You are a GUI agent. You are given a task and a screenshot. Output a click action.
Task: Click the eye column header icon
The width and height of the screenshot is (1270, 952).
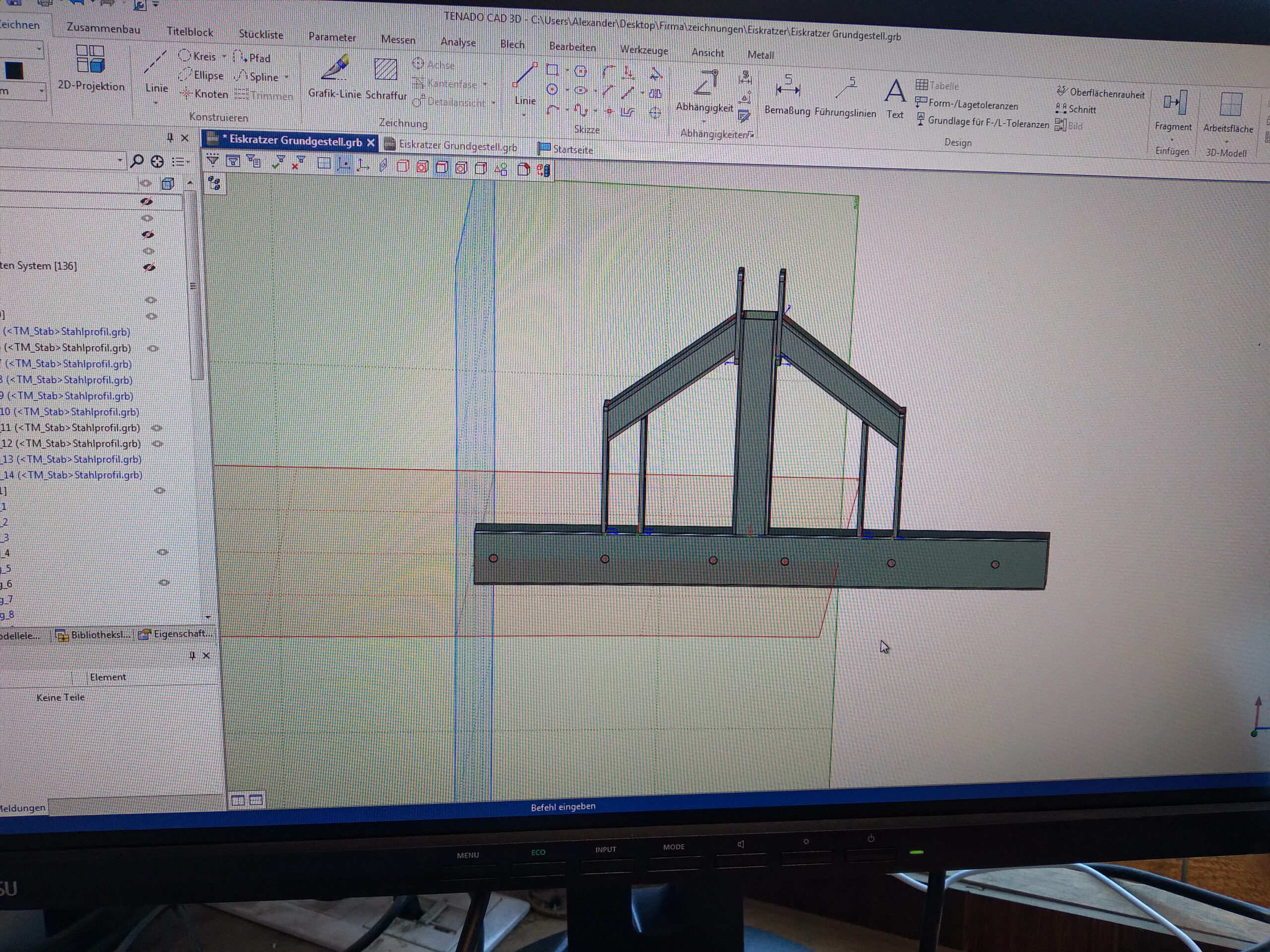click(145, 183)
